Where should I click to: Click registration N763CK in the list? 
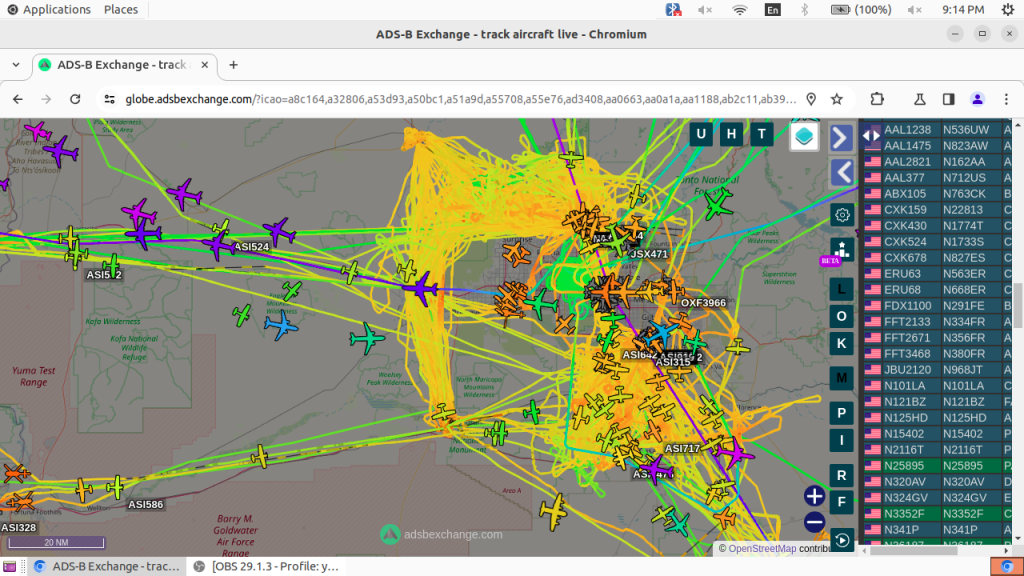964,194
